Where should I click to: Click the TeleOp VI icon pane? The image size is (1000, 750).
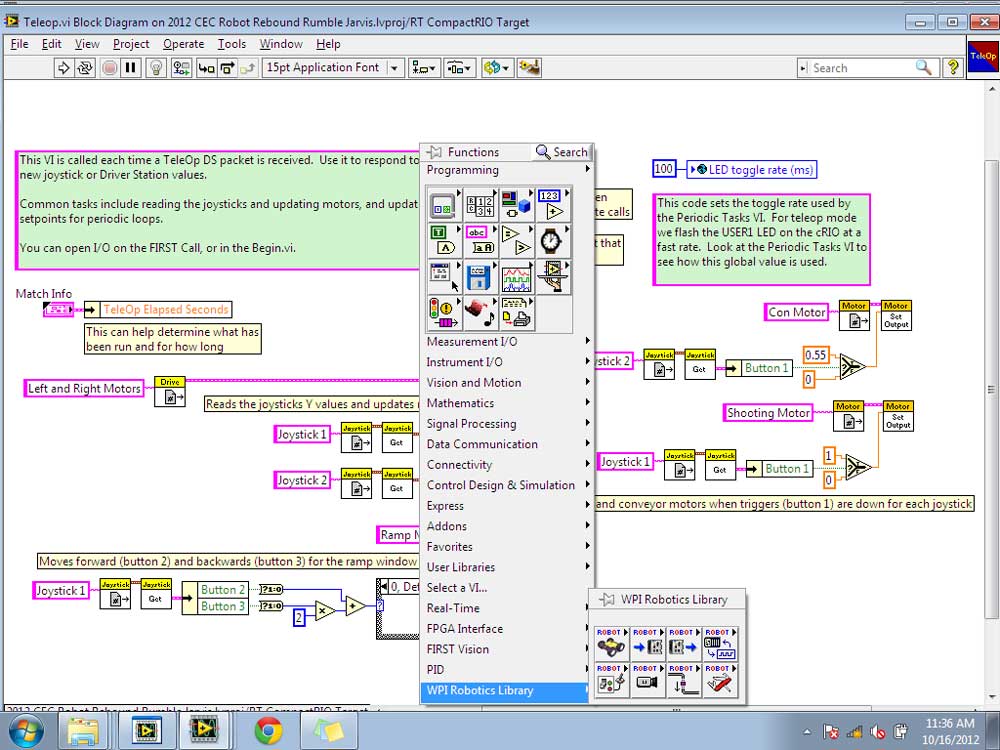[x=983, y=59]
